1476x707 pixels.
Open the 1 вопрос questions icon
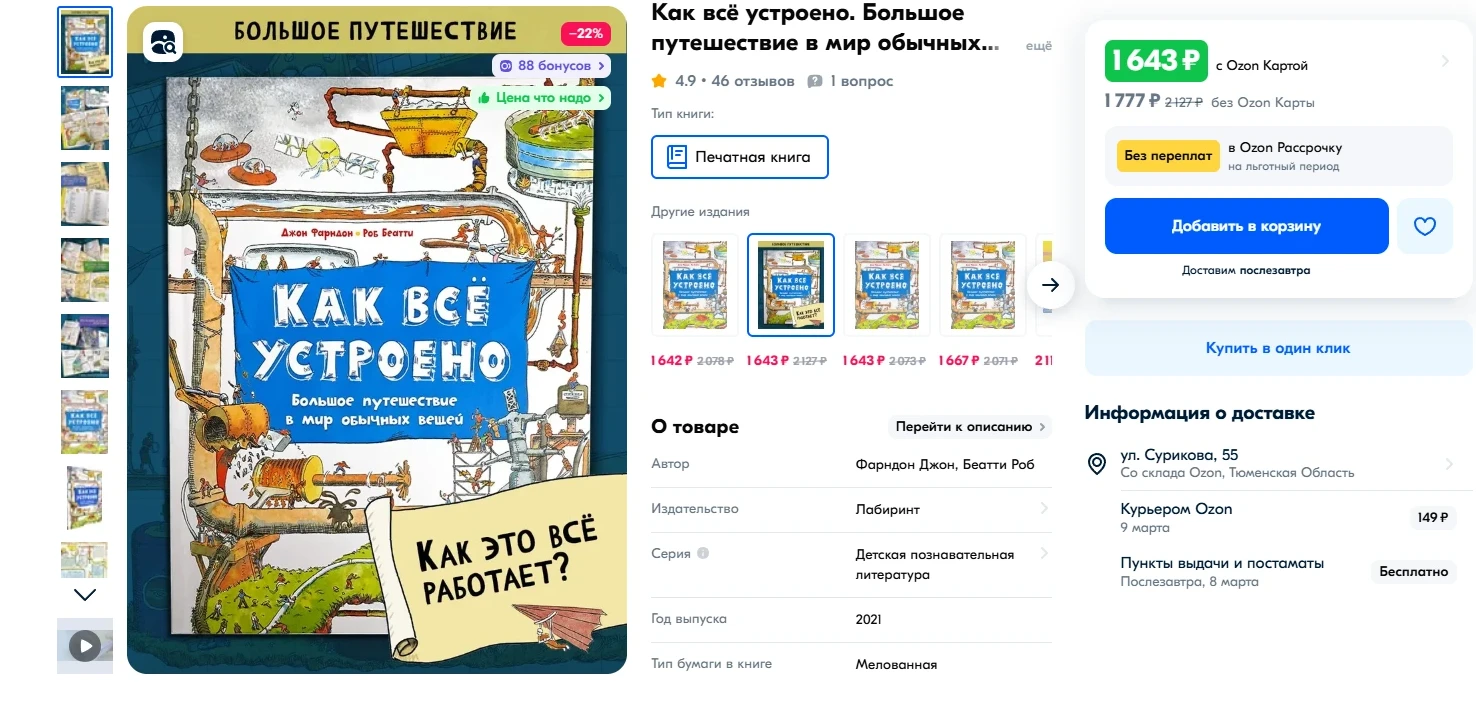tap(815, 81)
